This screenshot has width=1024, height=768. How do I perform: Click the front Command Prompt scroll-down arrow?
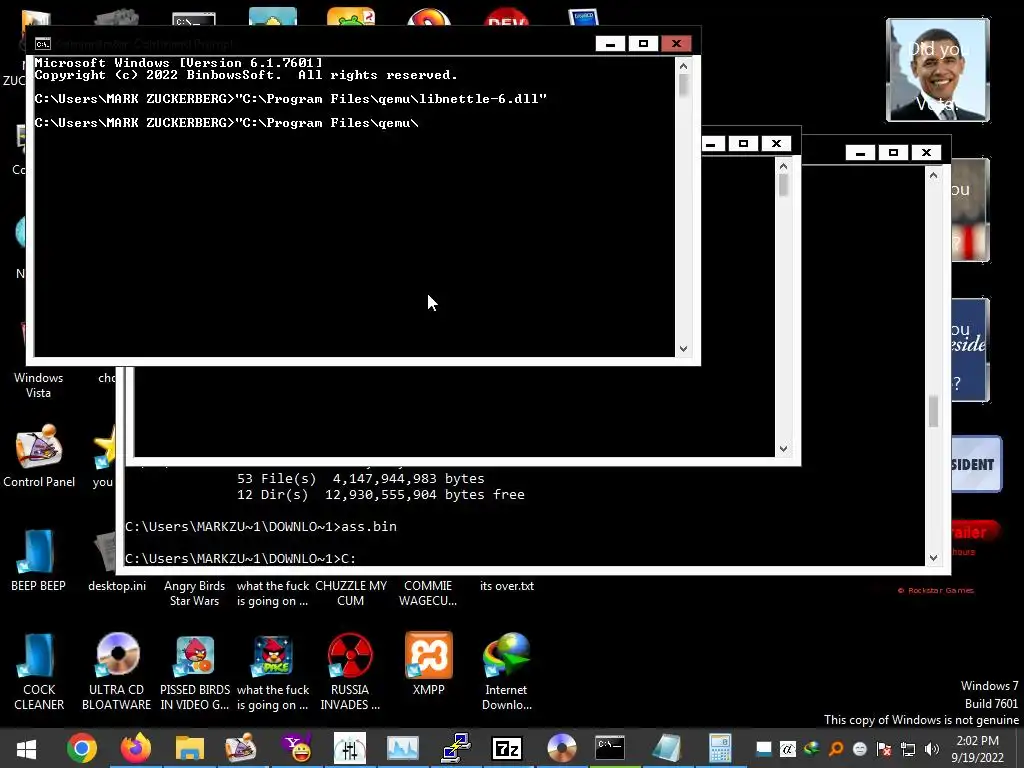point(683,349)
